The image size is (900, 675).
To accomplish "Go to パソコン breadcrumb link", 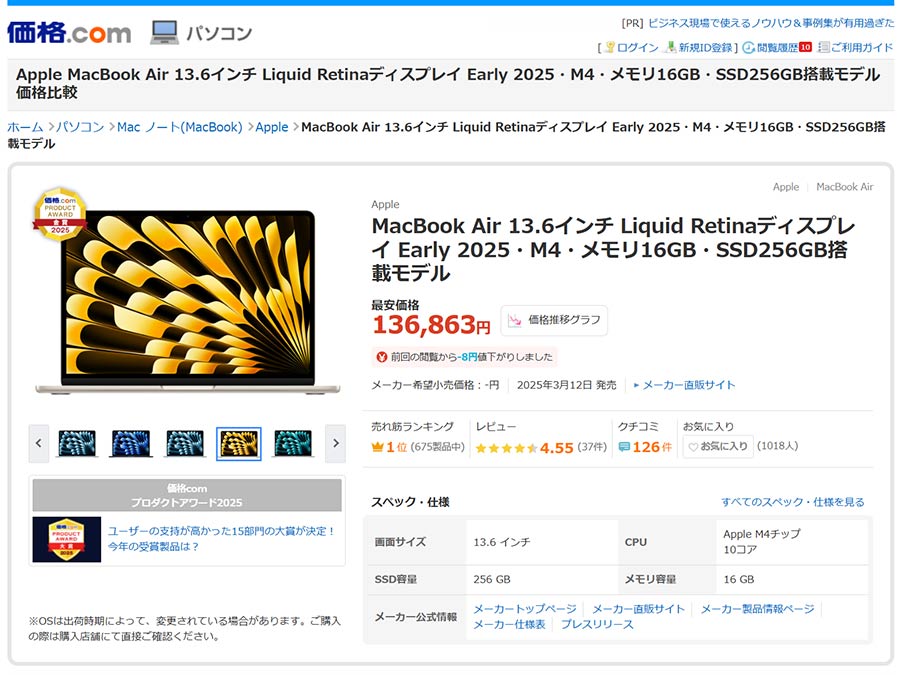I will (80, 127).
